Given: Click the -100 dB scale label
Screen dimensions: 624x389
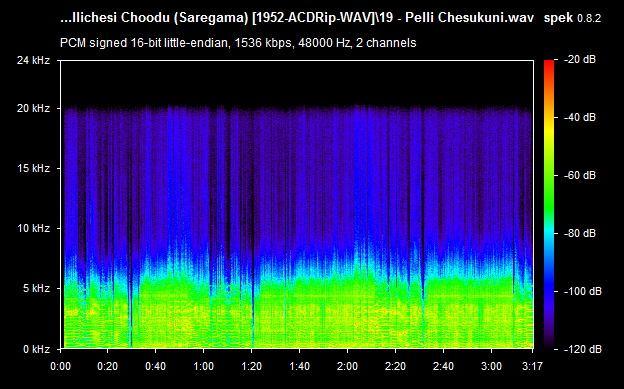Looking at the screenshot, I should [x=583, y=291].
